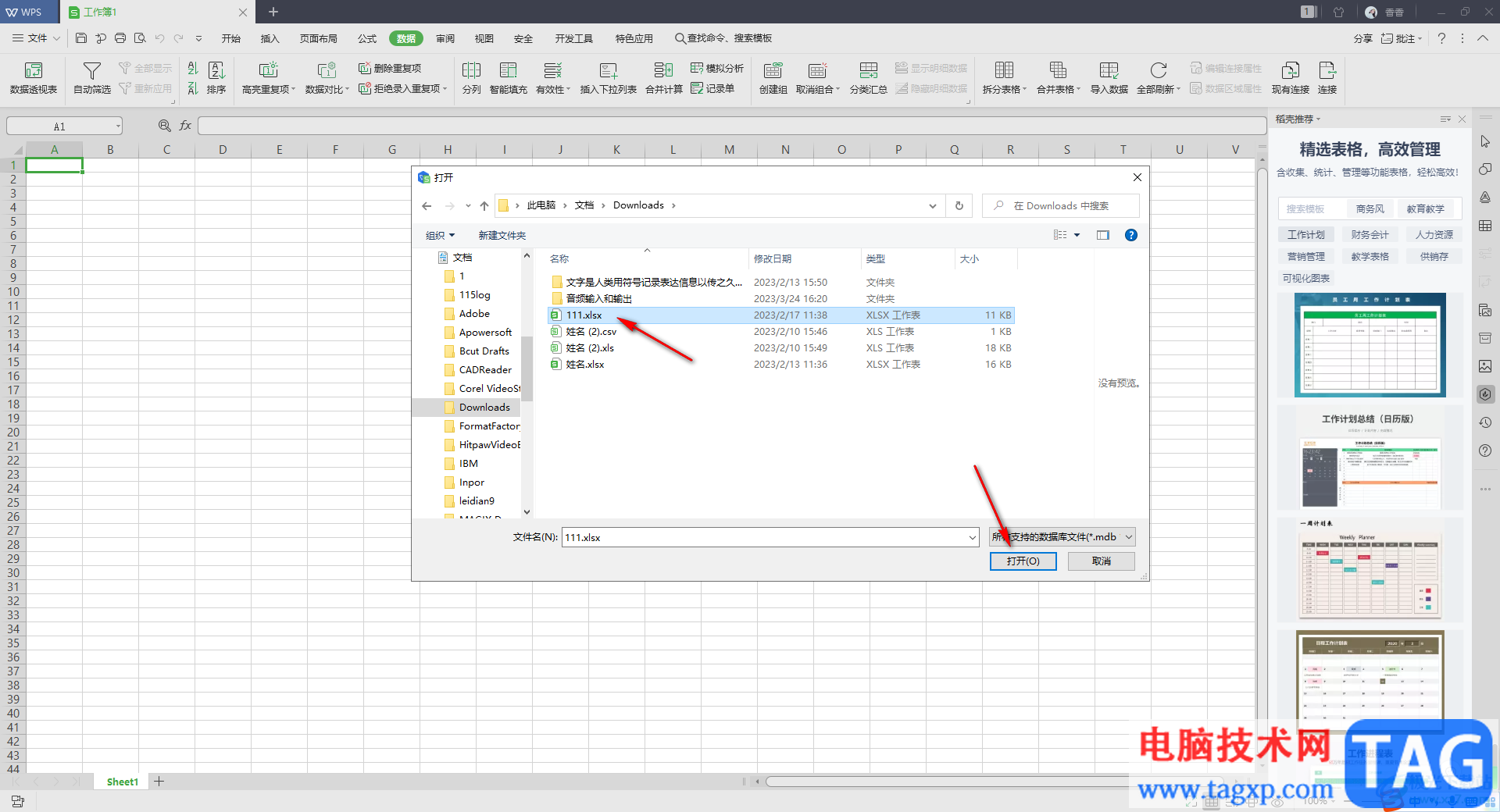Click Merge Tables (合并表格) icon

point(1058,70)
